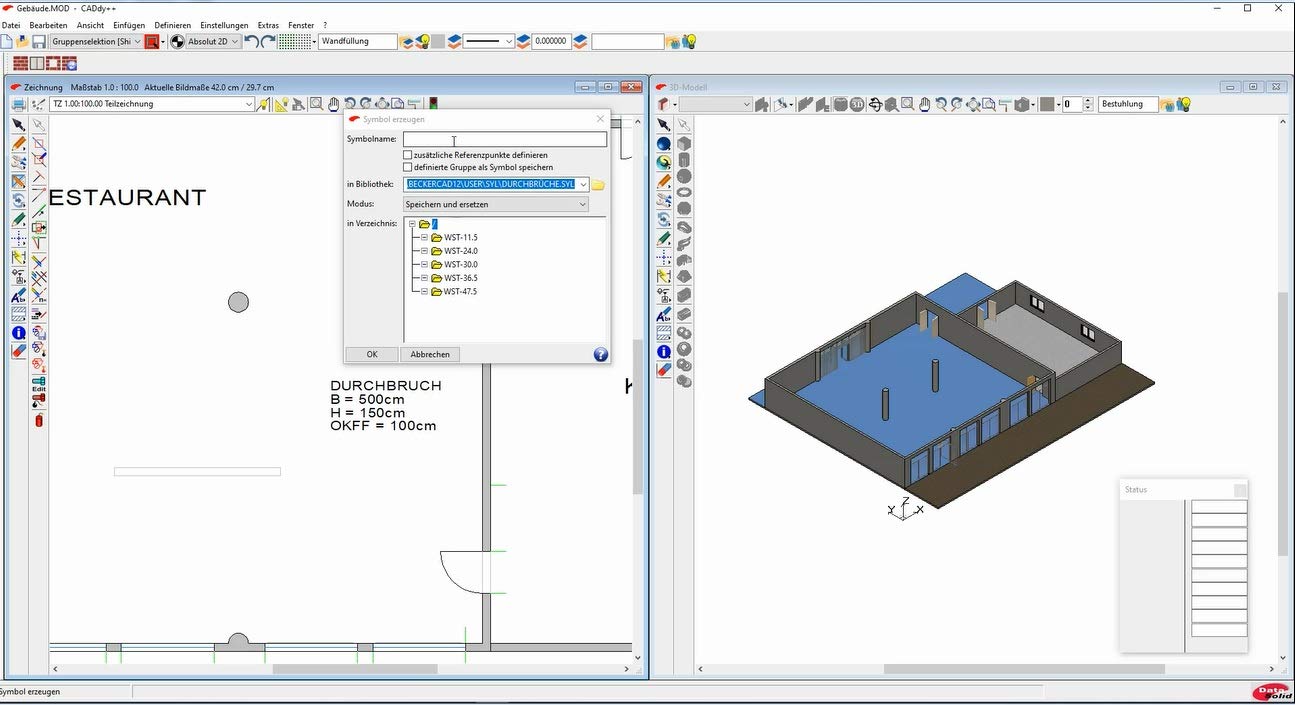Collapse the WST-30.0 tree node

pyautogui.click(x=424, y=264)
